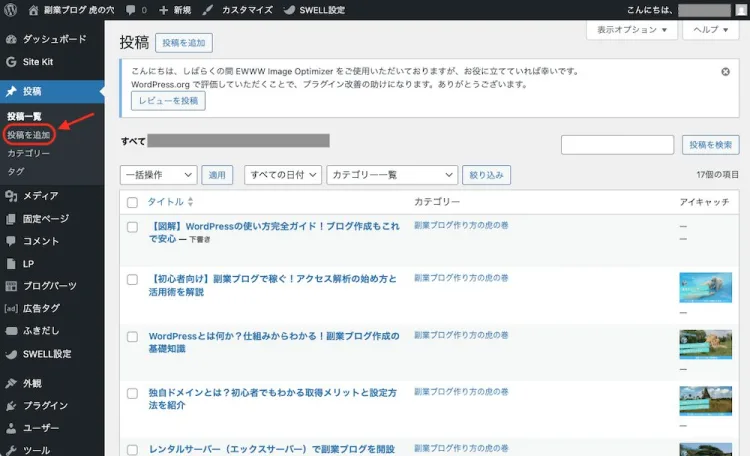Check the 独自ドメインとは post checkbox

[x=132, y=393]
